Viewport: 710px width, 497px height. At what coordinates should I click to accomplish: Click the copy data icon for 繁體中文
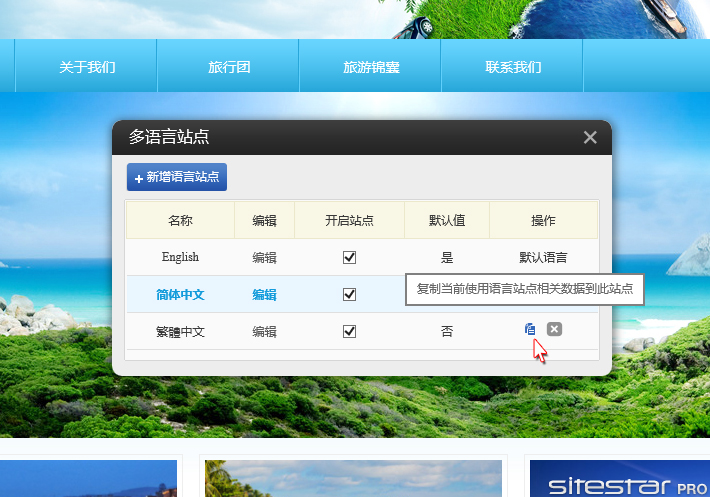pyautogui.click(x=530, y=329)
